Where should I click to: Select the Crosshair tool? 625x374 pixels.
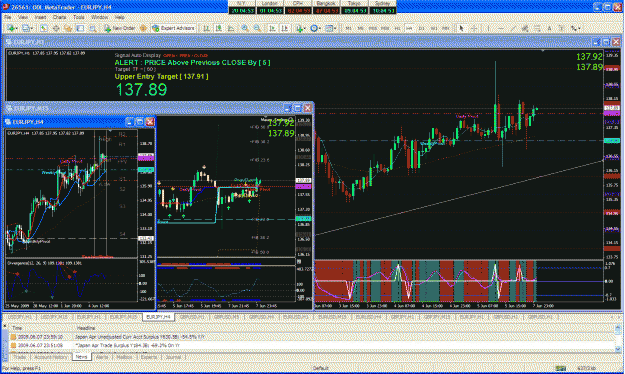click(x=474, y=28)
